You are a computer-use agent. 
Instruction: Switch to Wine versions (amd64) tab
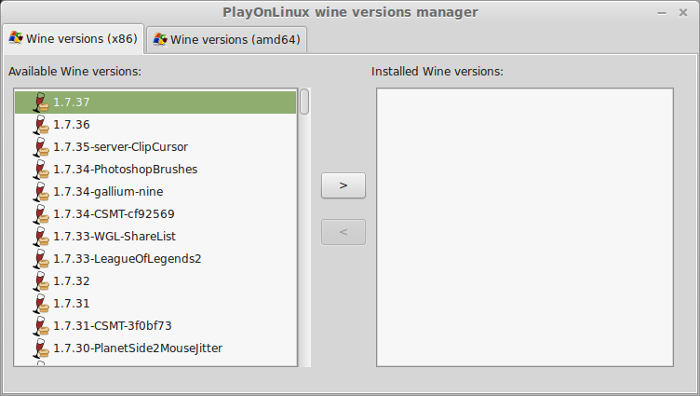[x=227, y=39]
